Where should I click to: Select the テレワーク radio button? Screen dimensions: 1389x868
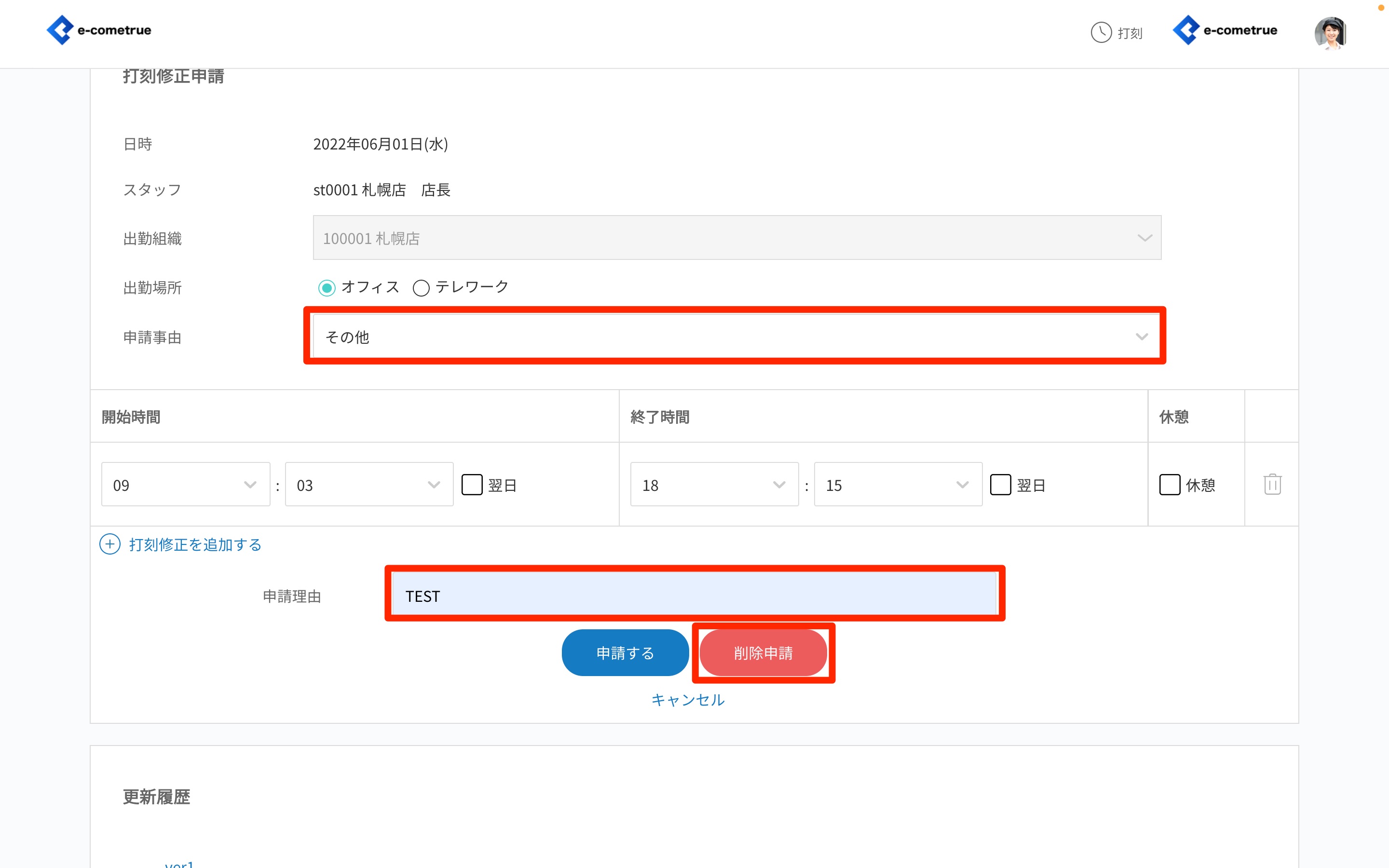421,287
